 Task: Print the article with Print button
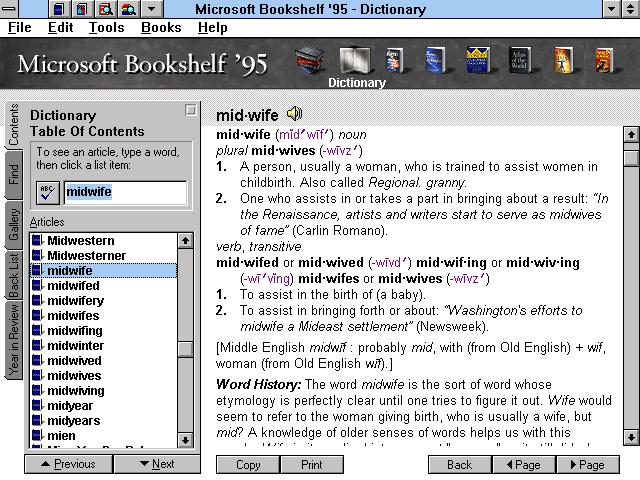coord(312,465)
